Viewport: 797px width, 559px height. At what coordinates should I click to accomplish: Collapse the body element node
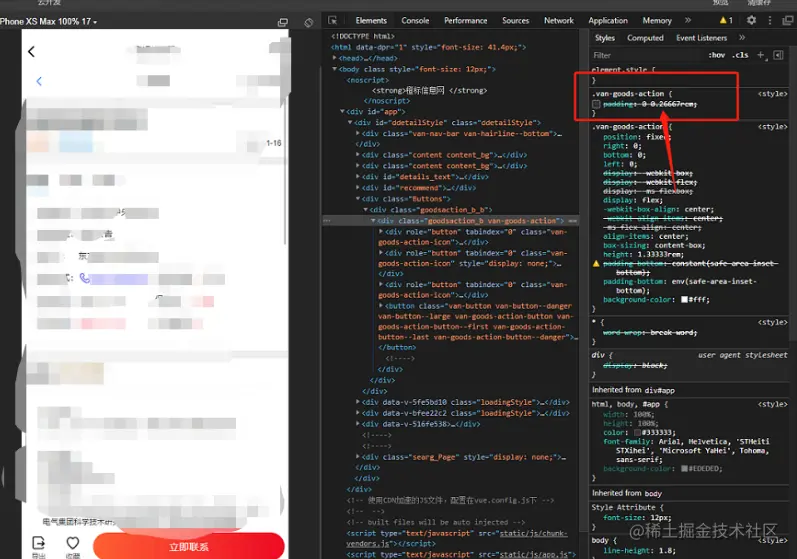coord(334,69)
